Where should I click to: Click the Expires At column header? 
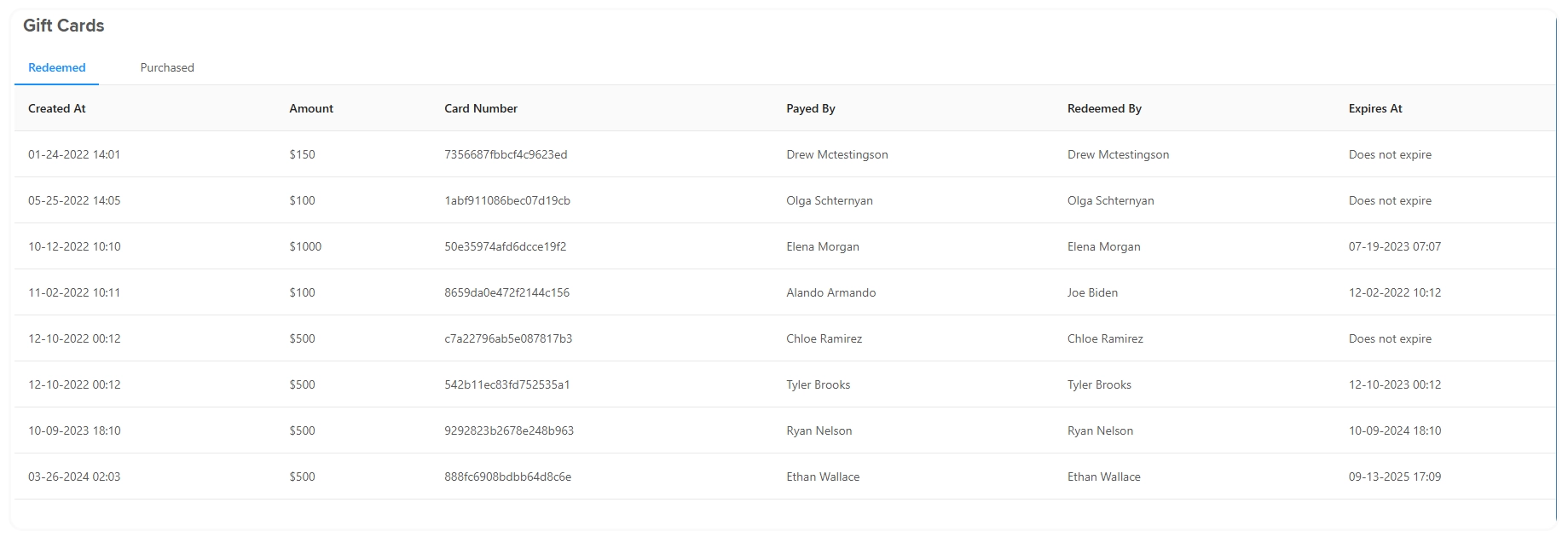(x=1375, y=108)
